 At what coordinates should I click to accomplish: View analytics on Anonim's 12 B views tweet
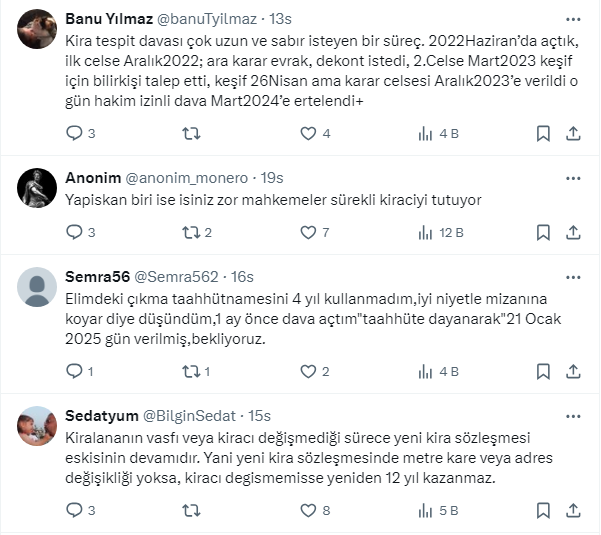tap(424, 233)
